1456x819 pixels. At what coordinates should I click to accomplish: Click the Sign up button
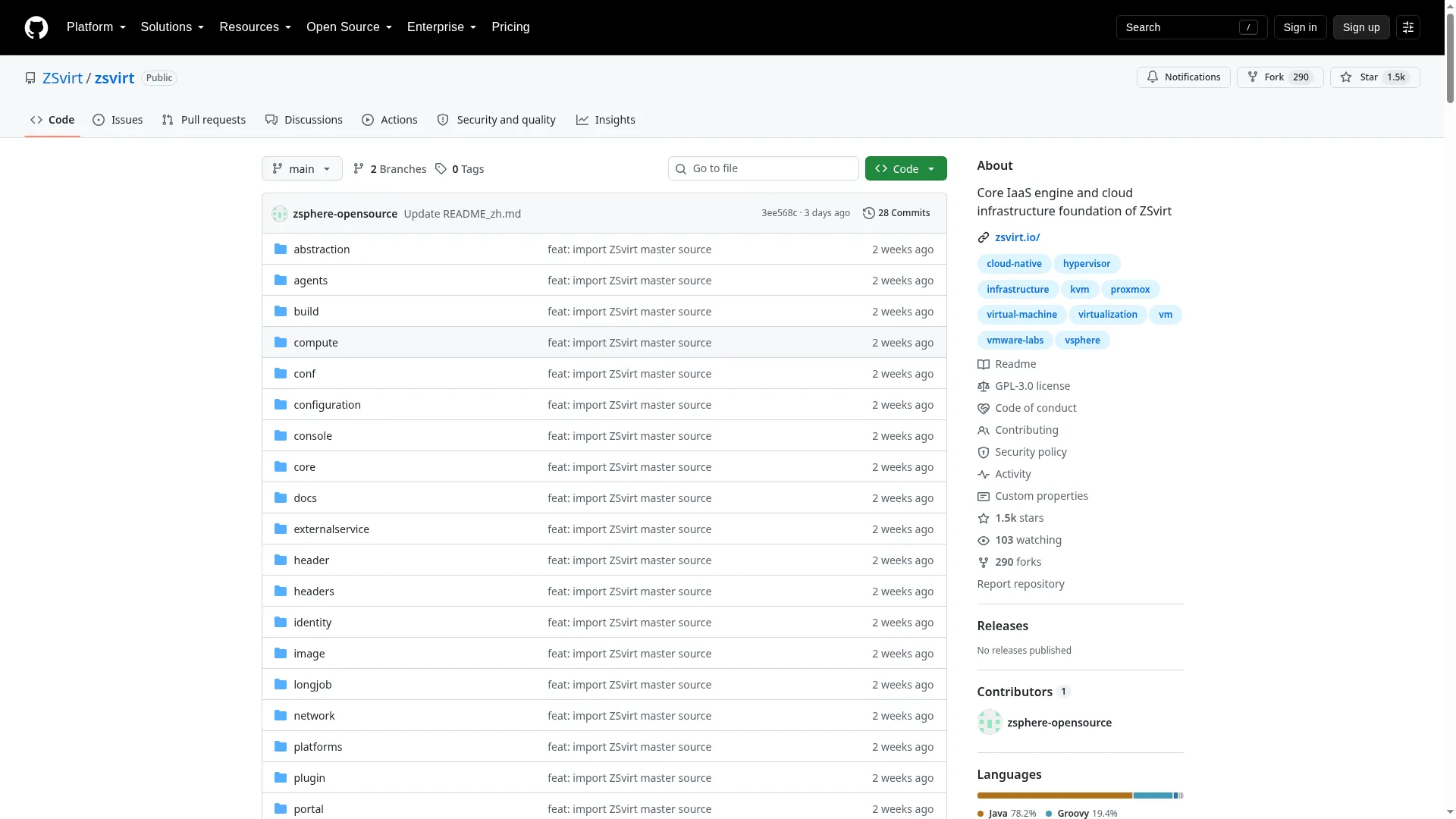[1361, 27]
